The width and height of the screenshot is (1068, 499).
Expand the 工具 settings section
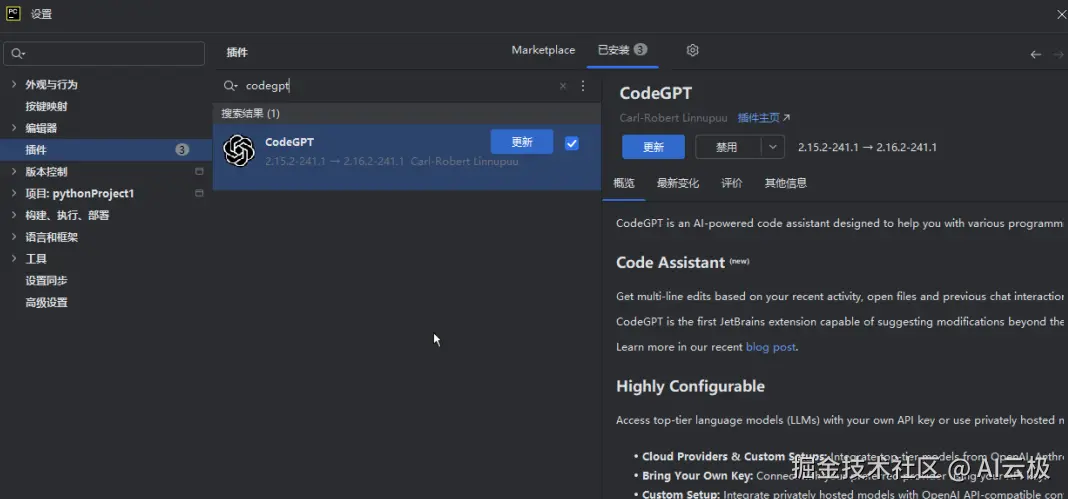point(14,259)
